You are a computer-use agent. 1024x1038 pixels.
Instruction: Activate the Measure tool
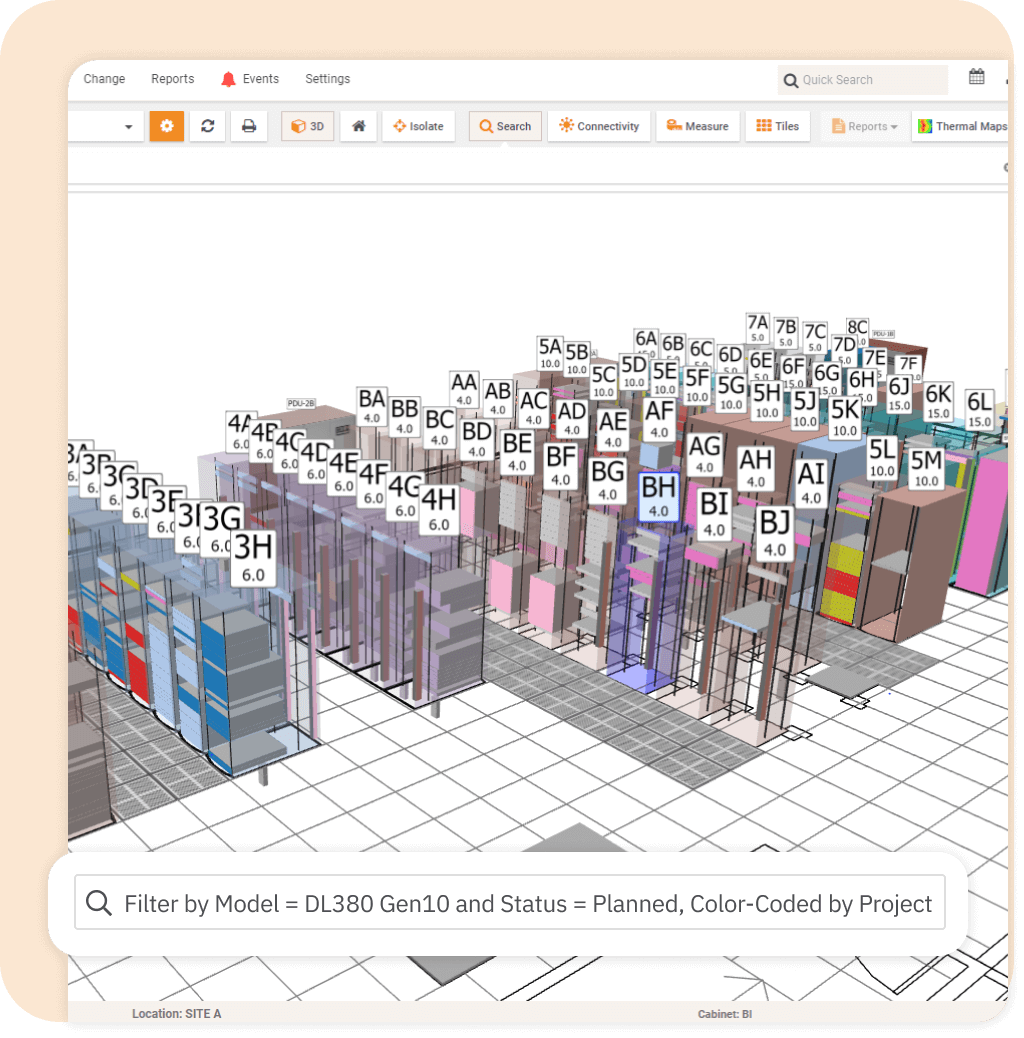697,126
